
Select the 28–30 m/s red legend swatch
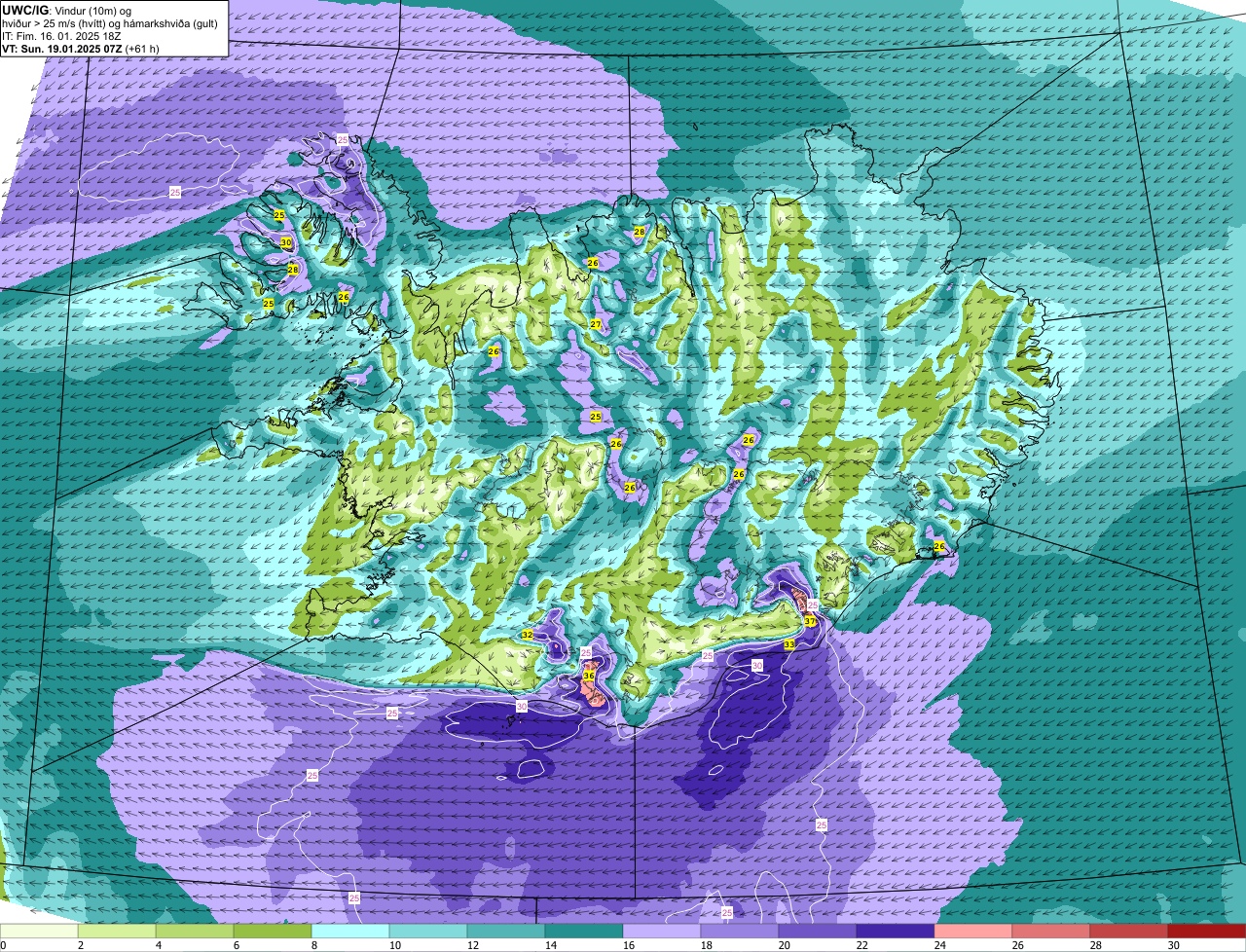[1129, 931]
